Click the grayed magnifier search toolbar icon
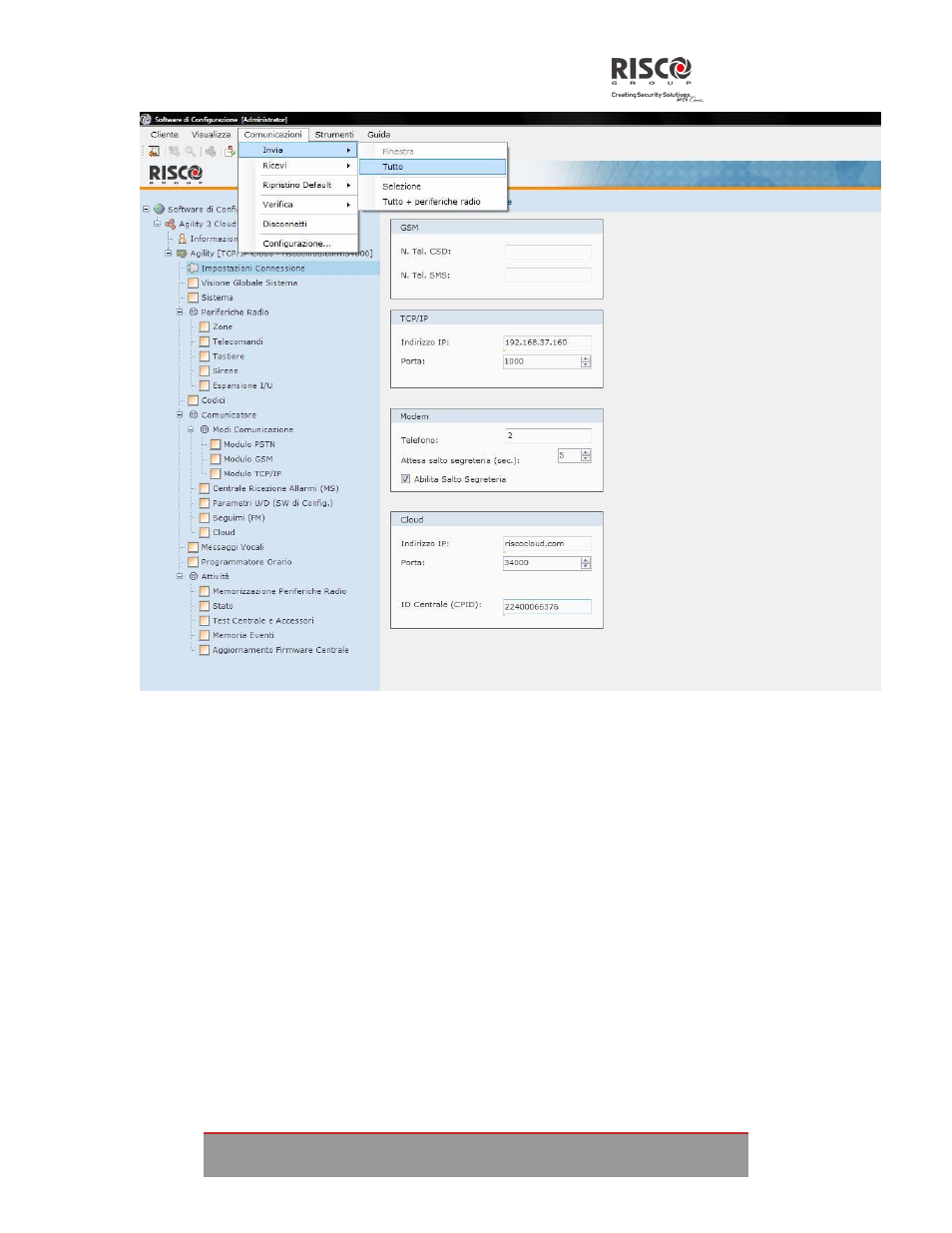Viewport: 952px width, 1233px height. 190,152
